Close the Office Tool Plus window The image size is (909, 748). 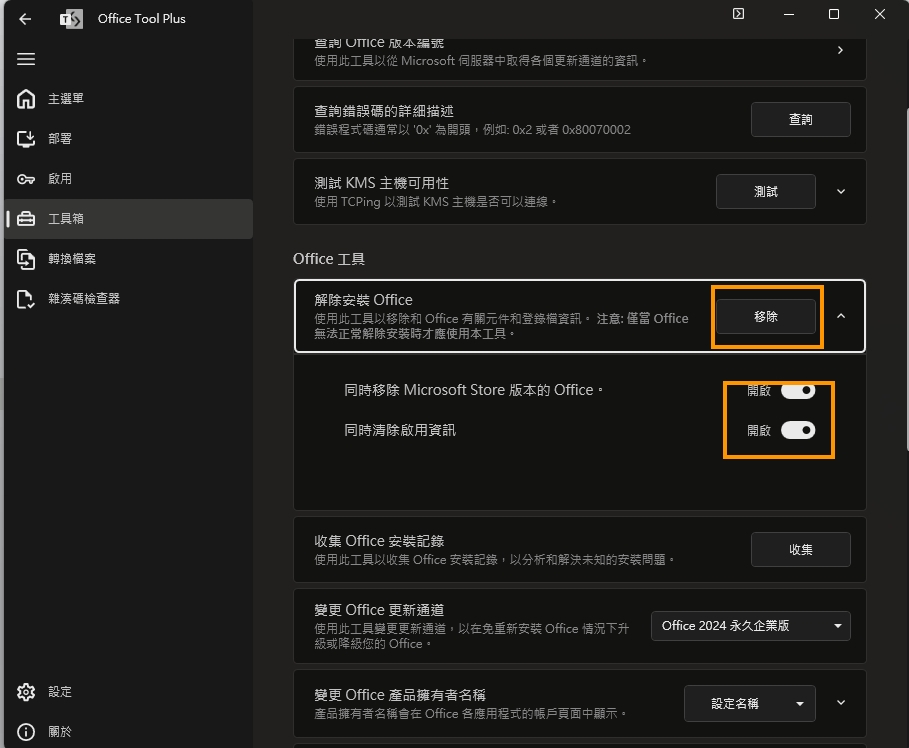tap(879, 14)
